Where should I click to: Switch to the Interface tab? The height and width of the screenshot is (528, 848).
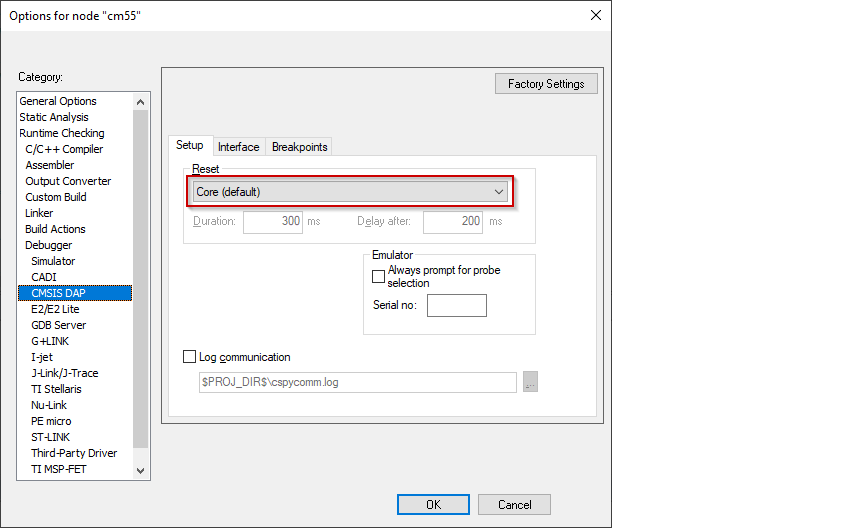point(238,147)
